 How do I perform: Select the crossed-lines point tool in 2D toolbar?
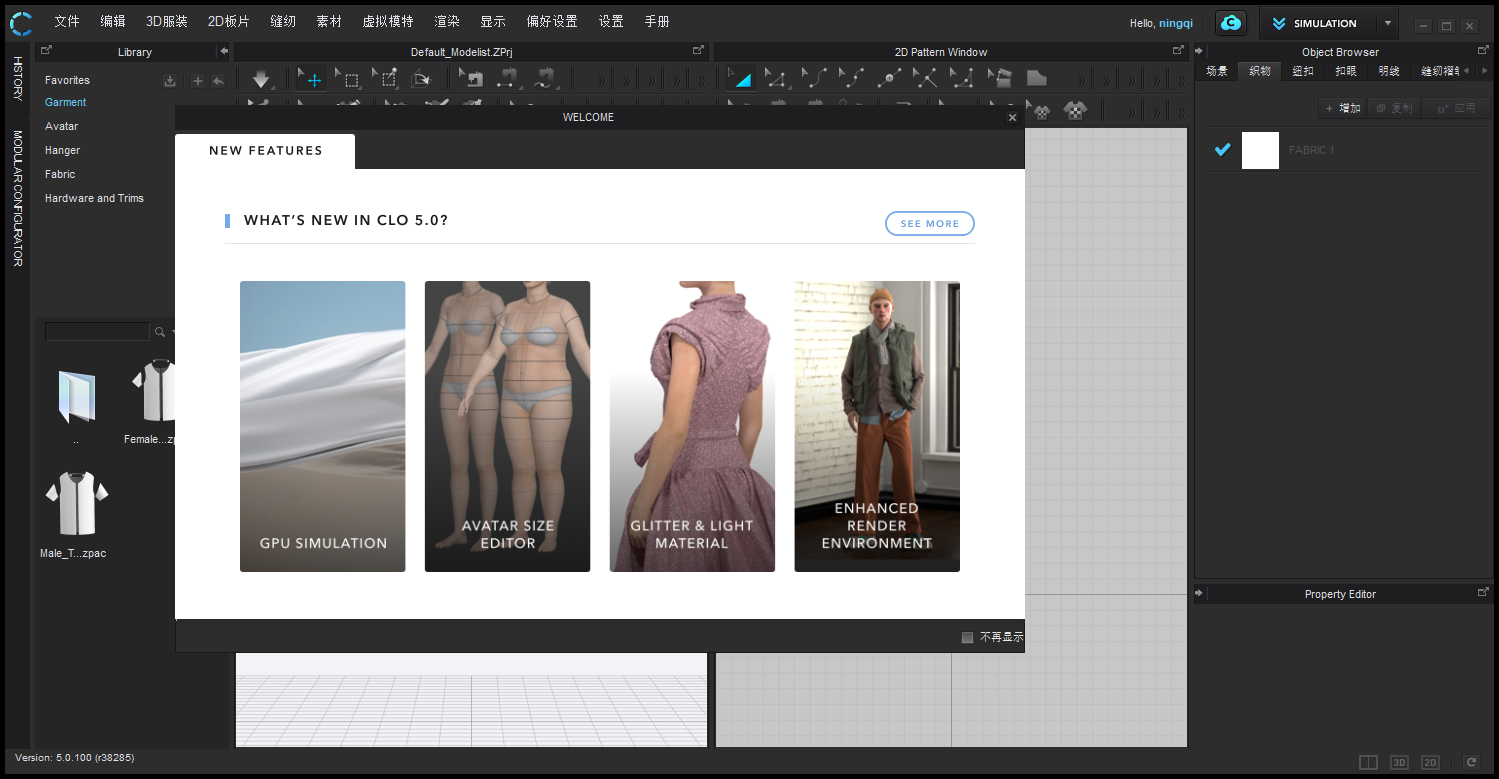pos(926,79)
